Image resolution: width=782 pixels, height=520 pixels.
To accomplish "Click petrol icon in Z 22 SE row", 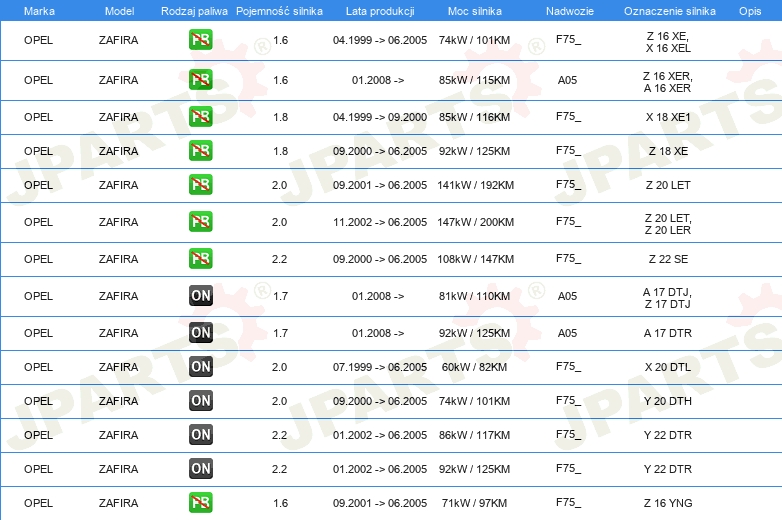I will pyautogui.click(x=200, y=258).
